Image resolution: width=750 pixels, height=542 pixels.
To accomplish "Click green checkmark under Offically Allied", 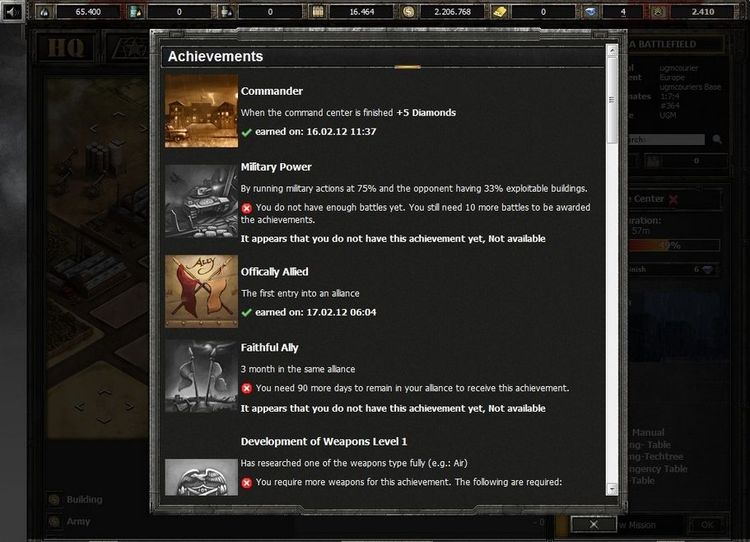I will pos(246,313).
